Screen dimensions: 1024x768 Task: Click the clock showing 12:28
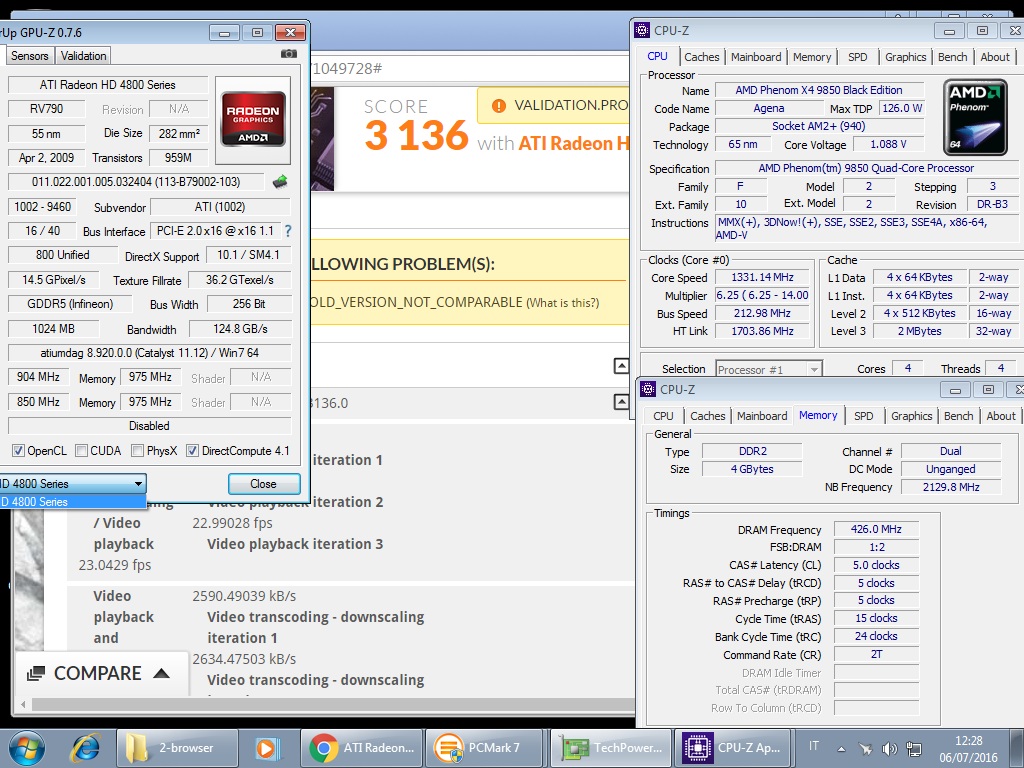tap(968, 741)
